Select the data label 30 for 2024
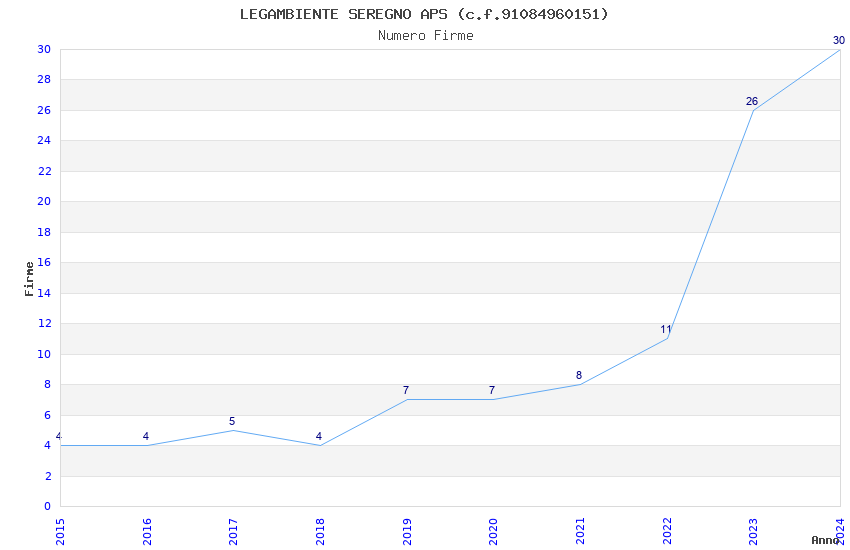This screenshot has width=850, height=550. [x=839, y=40]
